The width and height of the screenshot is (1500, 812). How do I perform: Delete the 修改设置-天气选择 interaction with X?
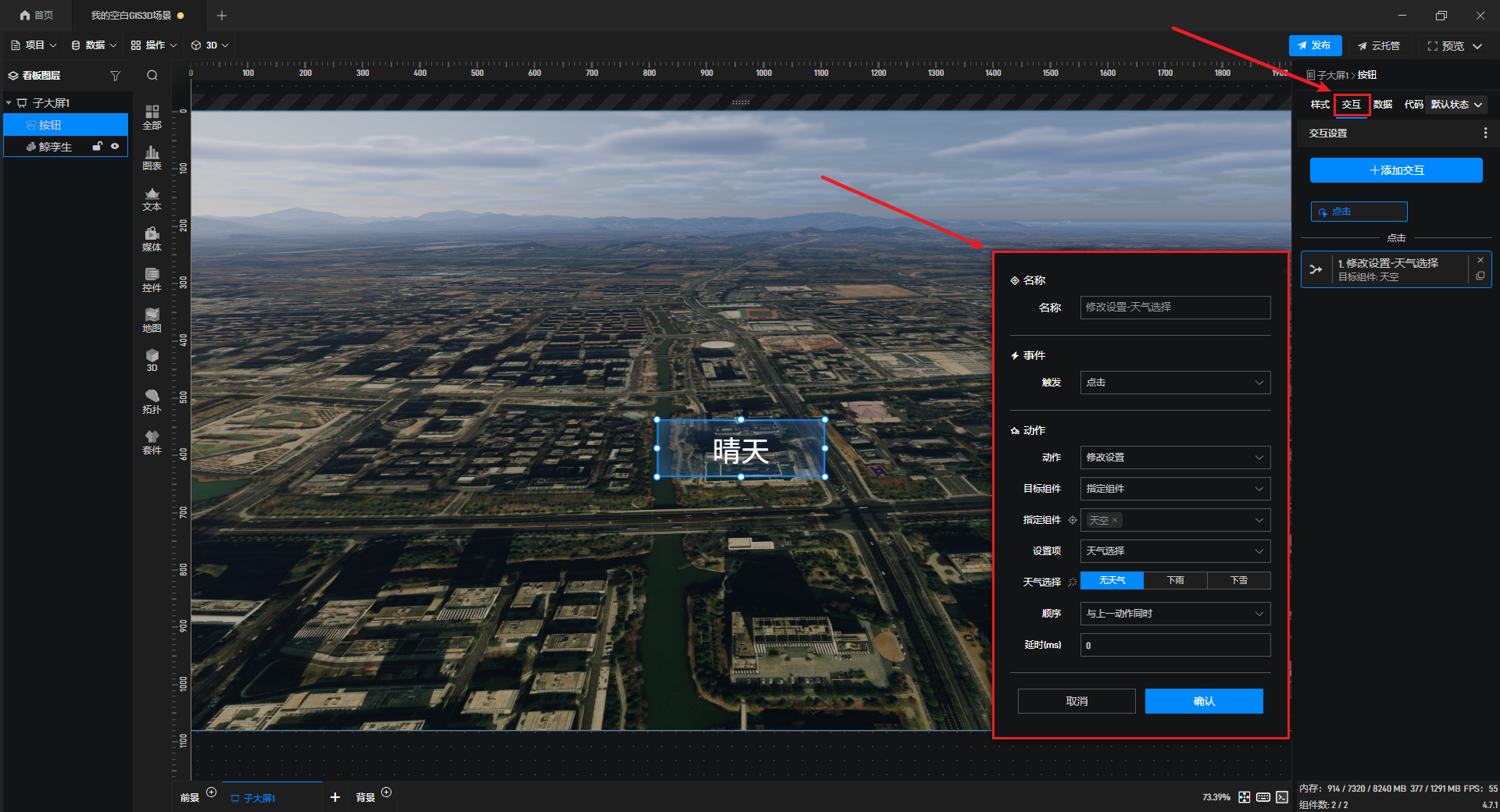pyautogui.click(x=1480, y=260)
